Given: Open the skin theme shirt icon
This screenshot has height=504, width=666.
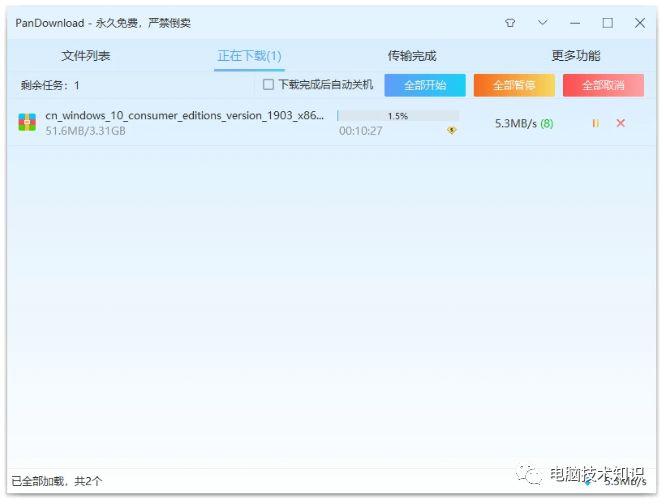Looking at the screenshot, I should tap(510, 23).
